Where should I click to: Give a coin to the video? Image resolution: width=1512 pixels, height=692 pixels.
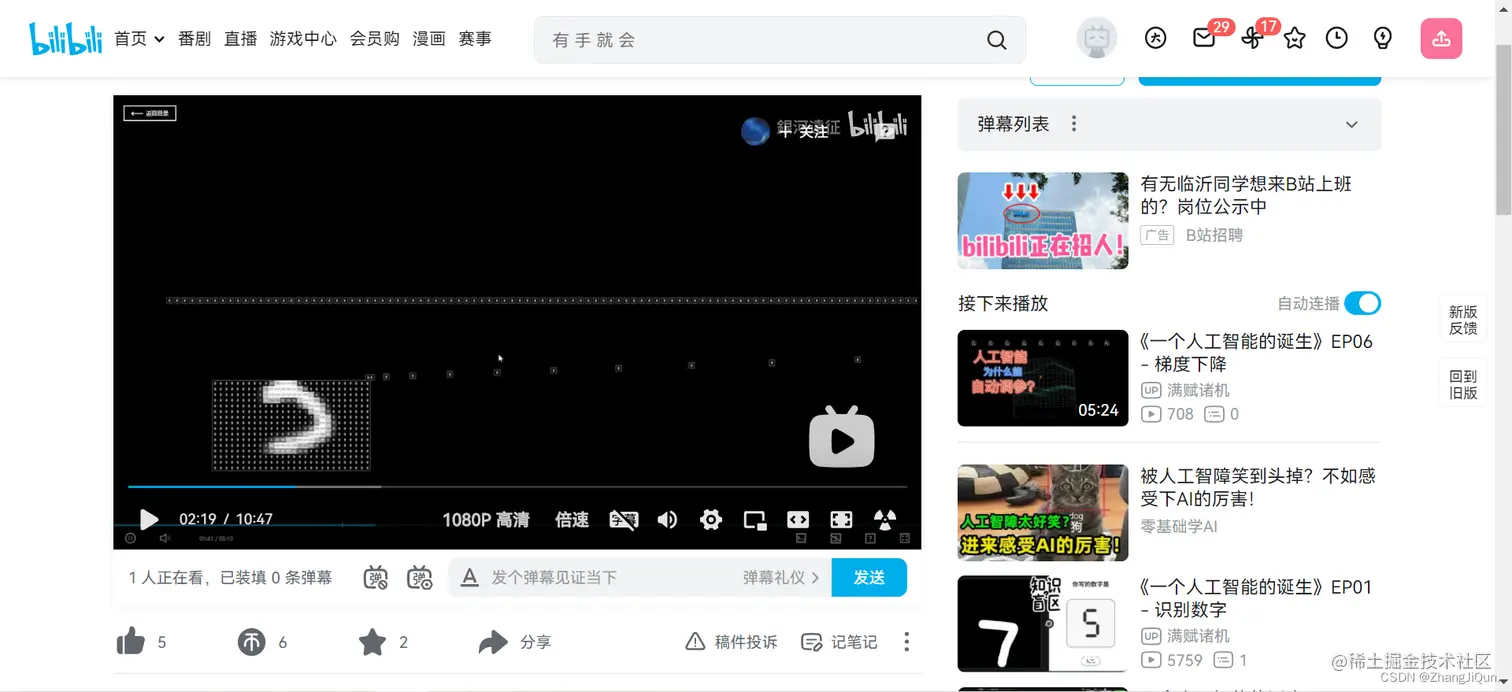[x=251, y=642]
